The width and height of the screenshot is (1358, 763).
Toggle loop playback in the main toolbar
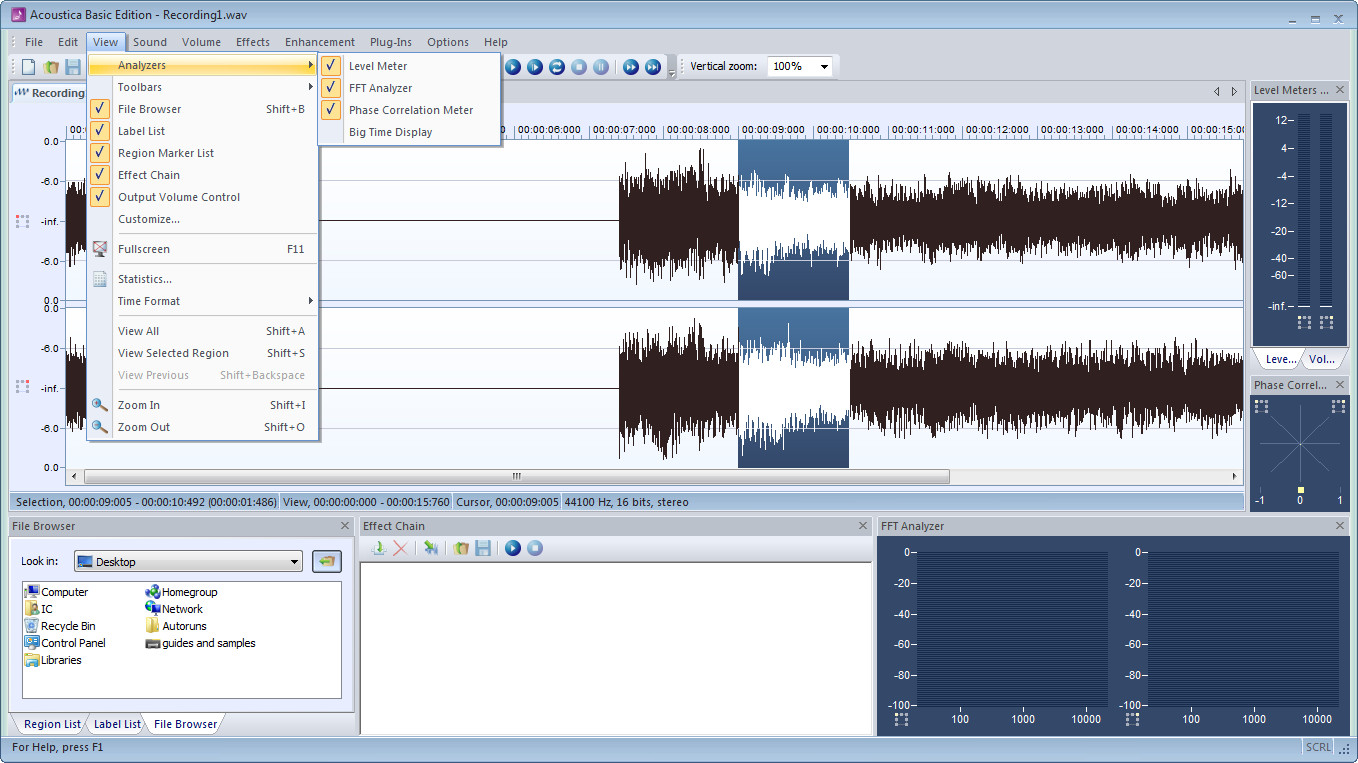pos(557,67)
